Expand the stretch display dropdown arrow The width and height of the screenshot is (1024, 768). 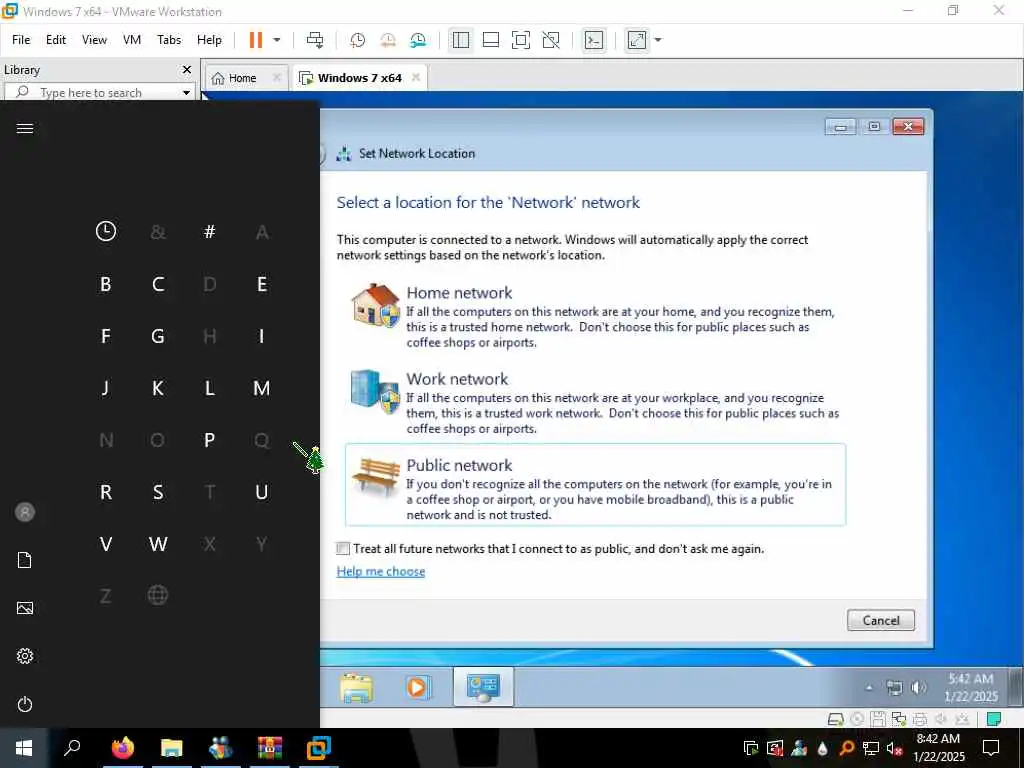click(x=658, y=40)
